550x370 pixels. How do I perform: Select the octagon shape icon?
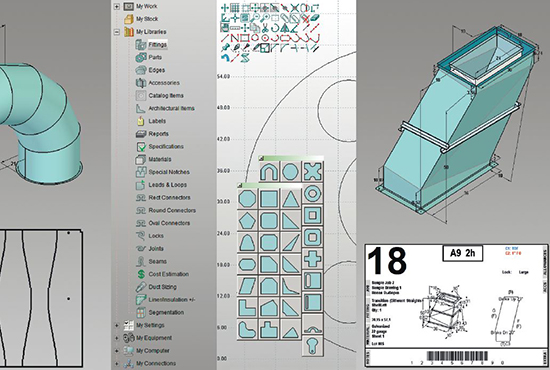(248, 199)
